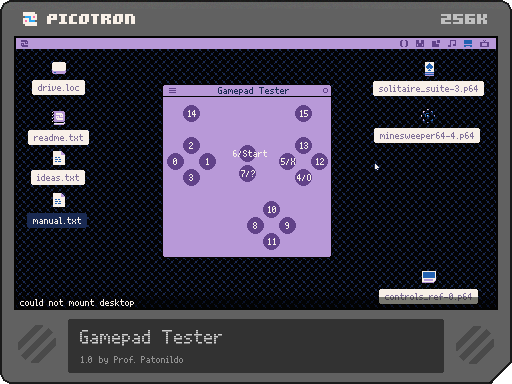512x384 pixels.
Task: Click gamepad button 13 indicator
Action: (303, 146)
